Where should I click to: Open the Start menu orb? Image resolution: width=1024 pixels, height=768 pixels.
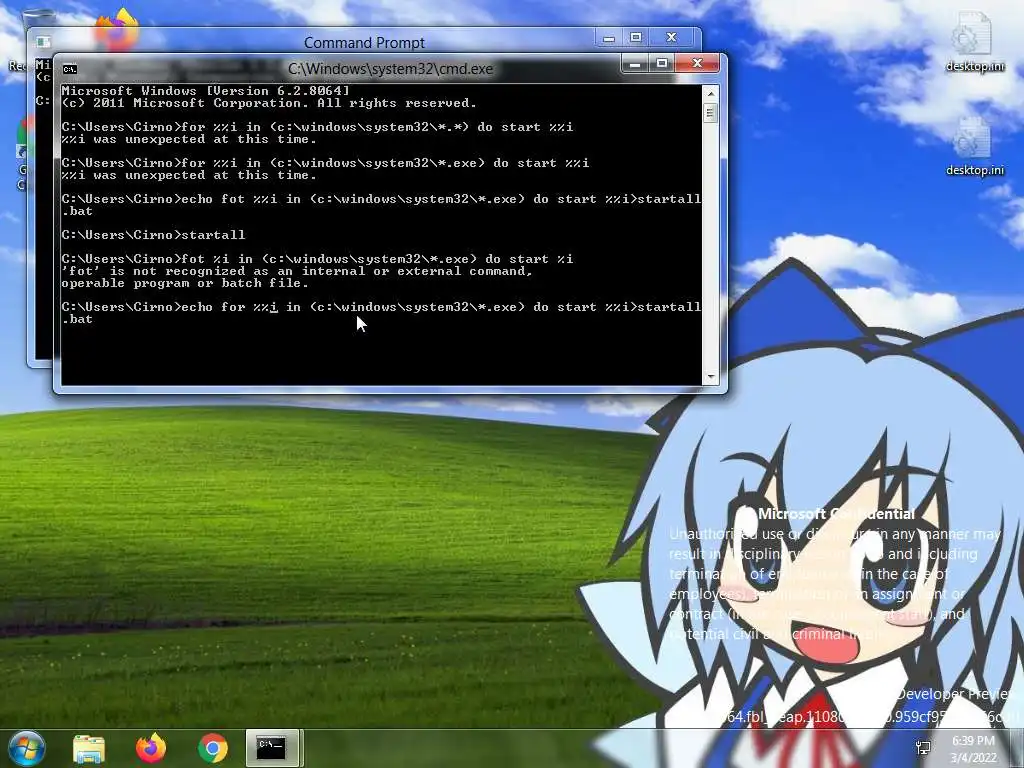pos(25,748)
